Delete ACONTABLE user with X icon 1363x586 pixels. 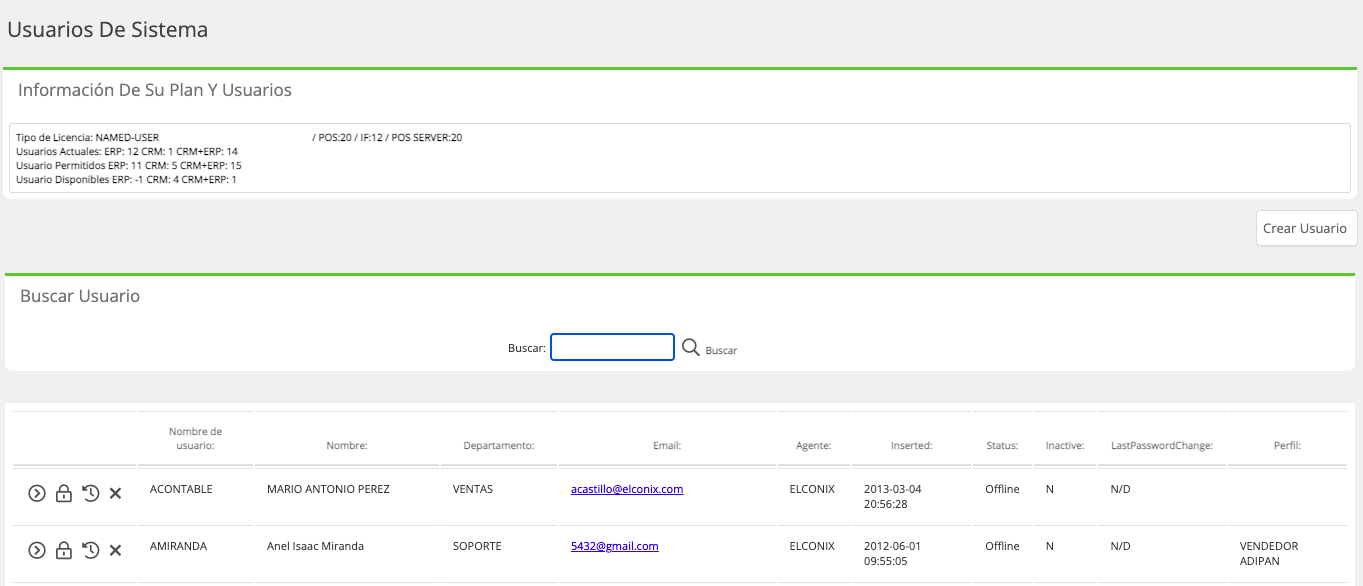115,493
